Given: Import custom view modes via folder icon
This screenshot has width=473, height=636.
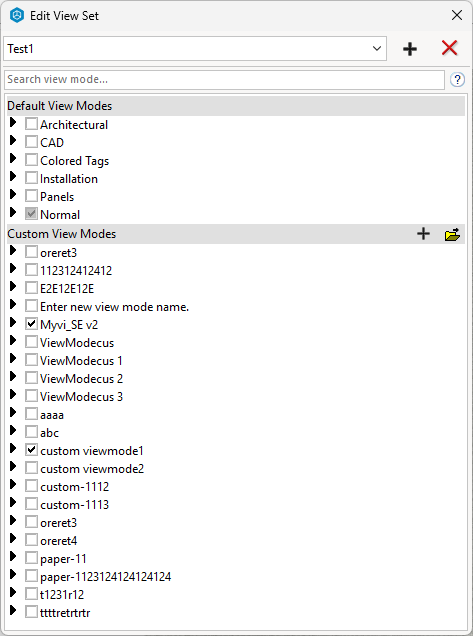Looking at the screenshot, I should (x=452, y=234).
